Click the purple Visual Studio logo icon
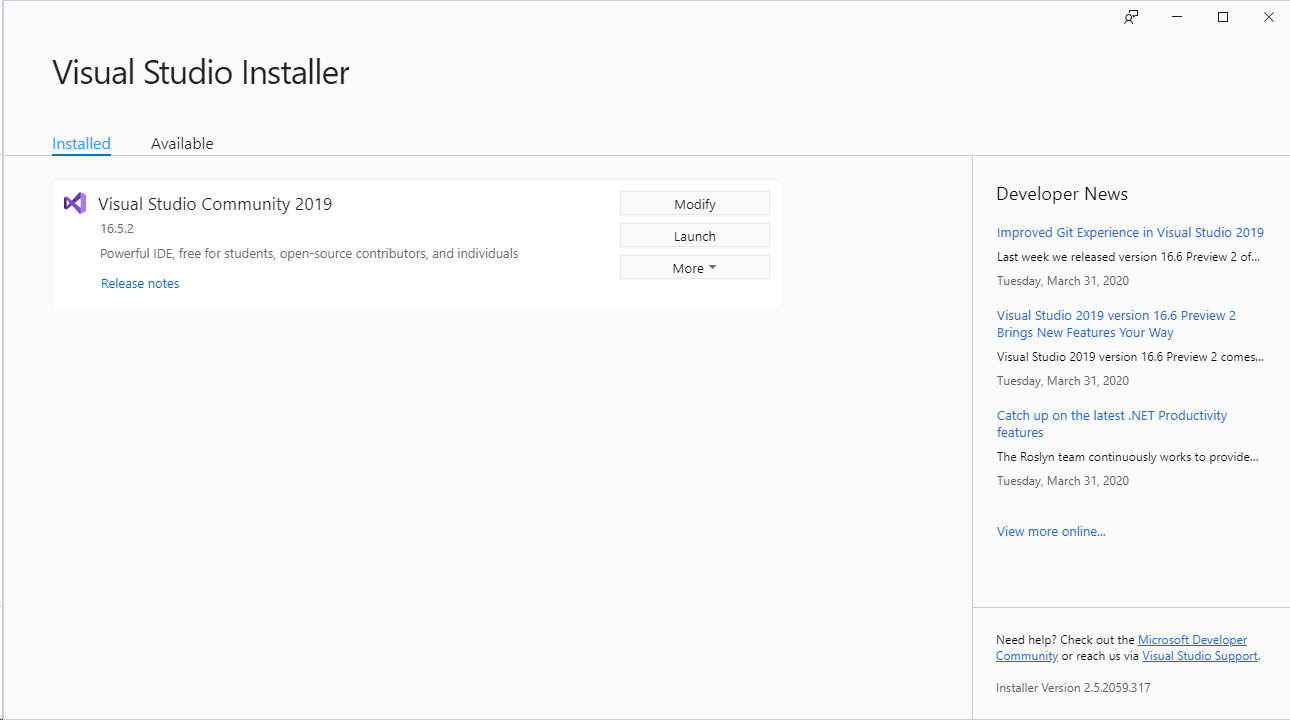1290x720 pixels. (75, 203)
